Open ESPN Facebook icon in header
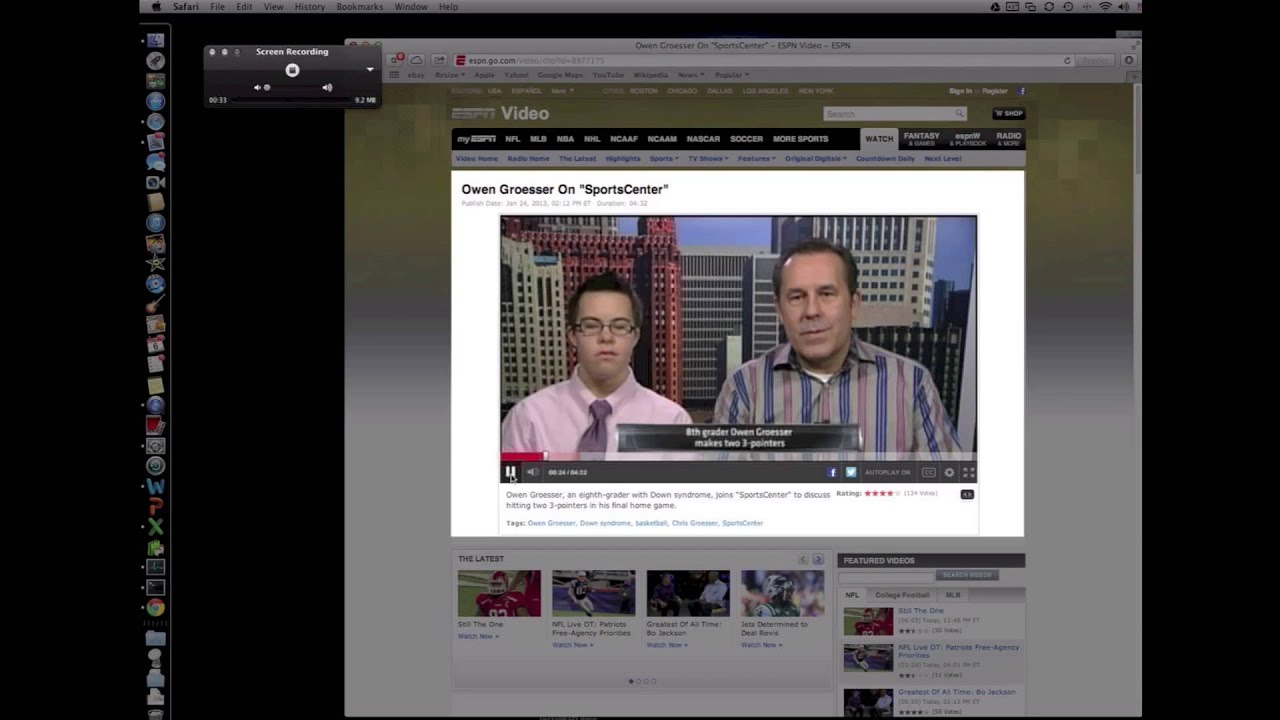Image resolution: width=1280 pixels, height=720 pixels. (1022, 91)
